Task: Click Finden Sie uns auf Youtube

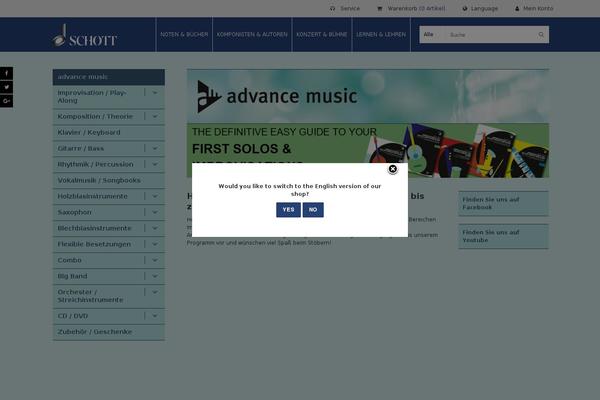Action: tap(503, 236)
